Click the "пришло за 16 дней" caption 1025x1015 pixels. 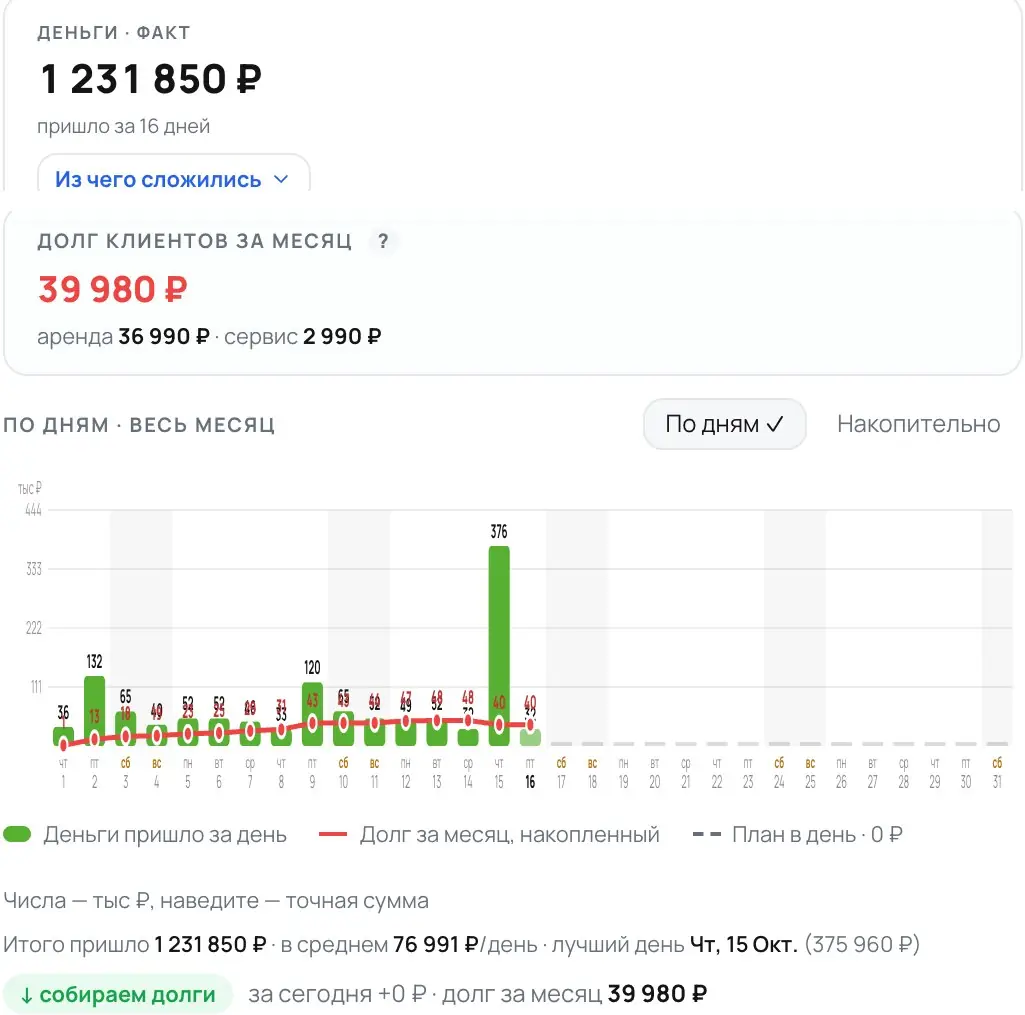tap(124, 126)
